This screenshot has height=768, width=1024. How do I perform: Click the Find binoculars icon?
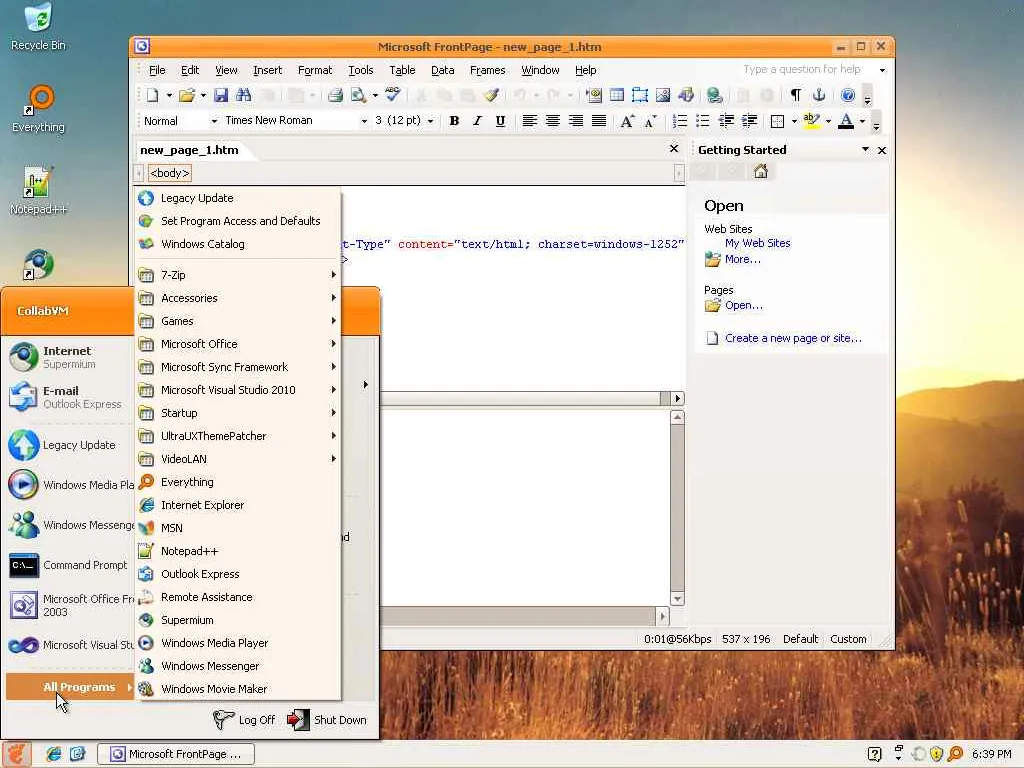[x=244, y=95]
